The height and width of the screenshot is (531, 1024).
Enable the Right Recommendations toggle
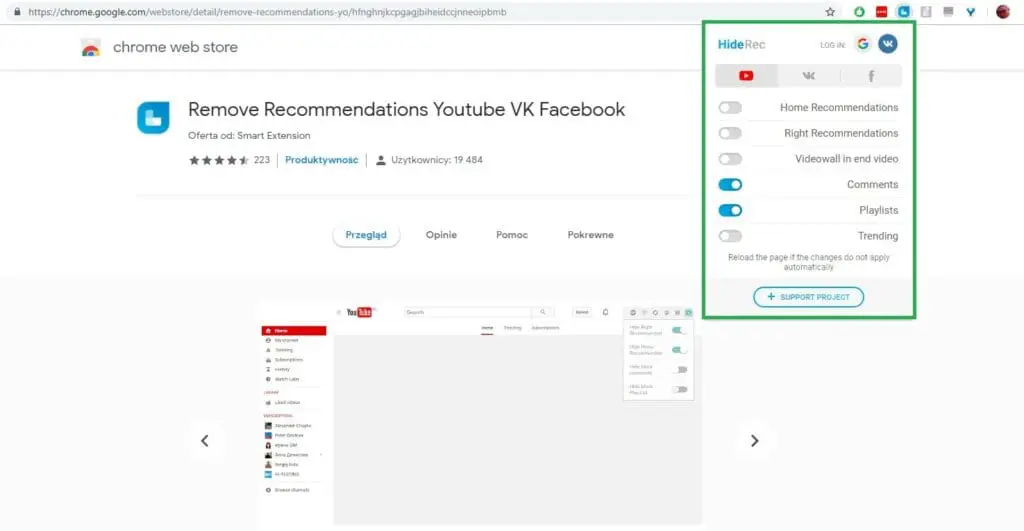click(x=730, y=133)
